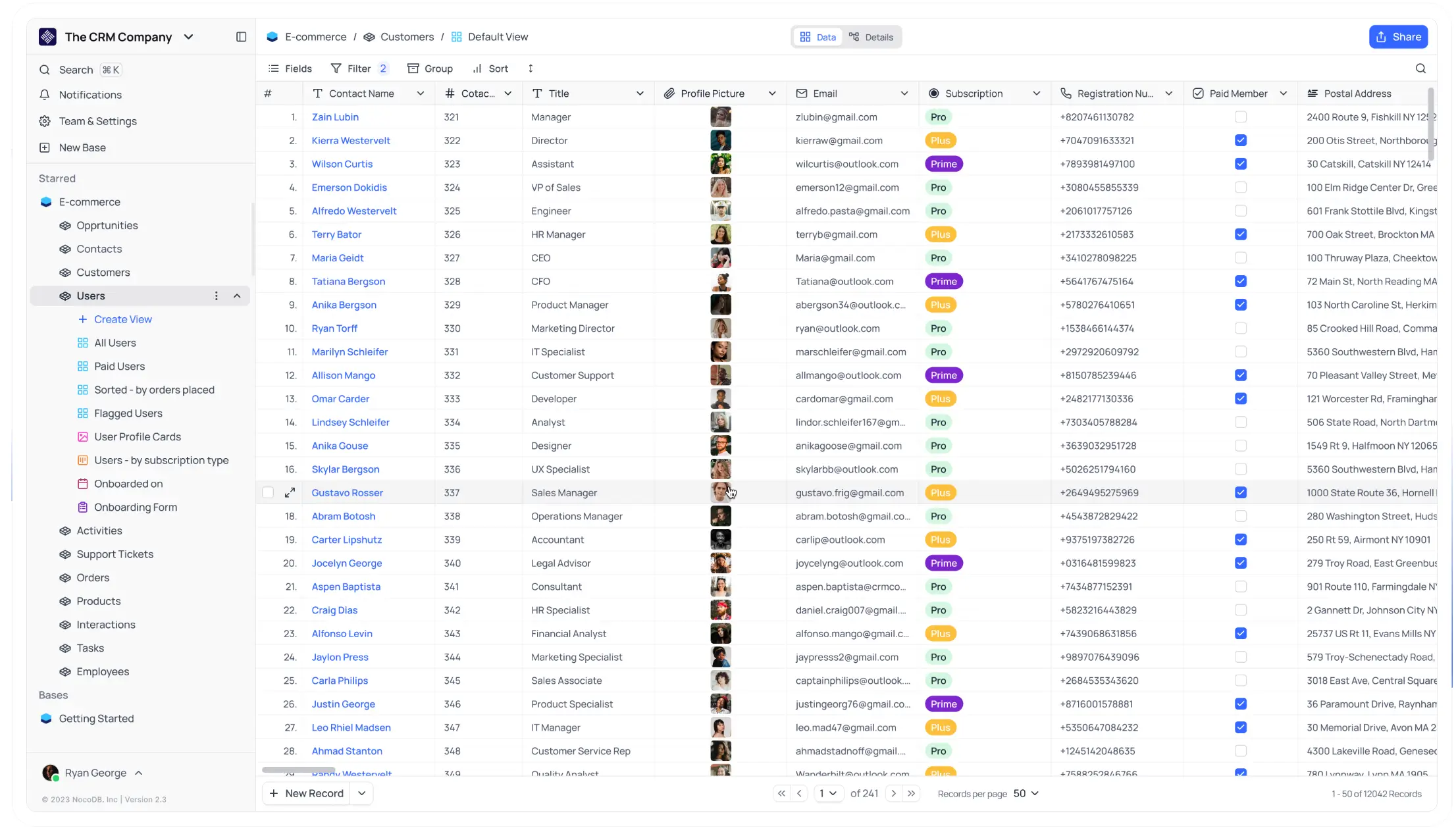Collapse the Users table views
The width and height of the screenshot is (1456, 832).
[237, 296]
